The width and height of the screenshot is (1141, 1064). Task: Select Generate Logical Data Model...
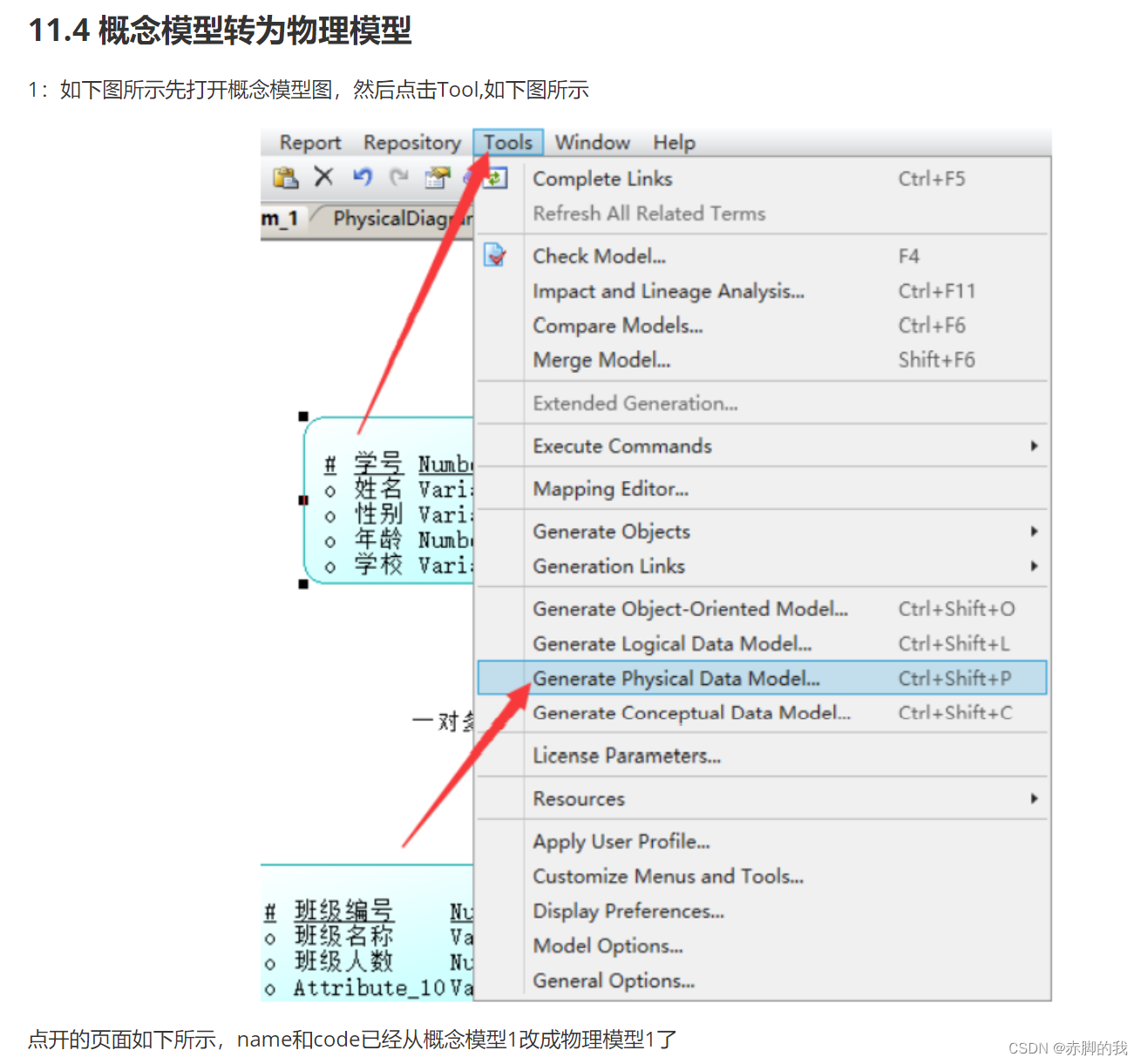pyautogui.click(x=761, y=644)
